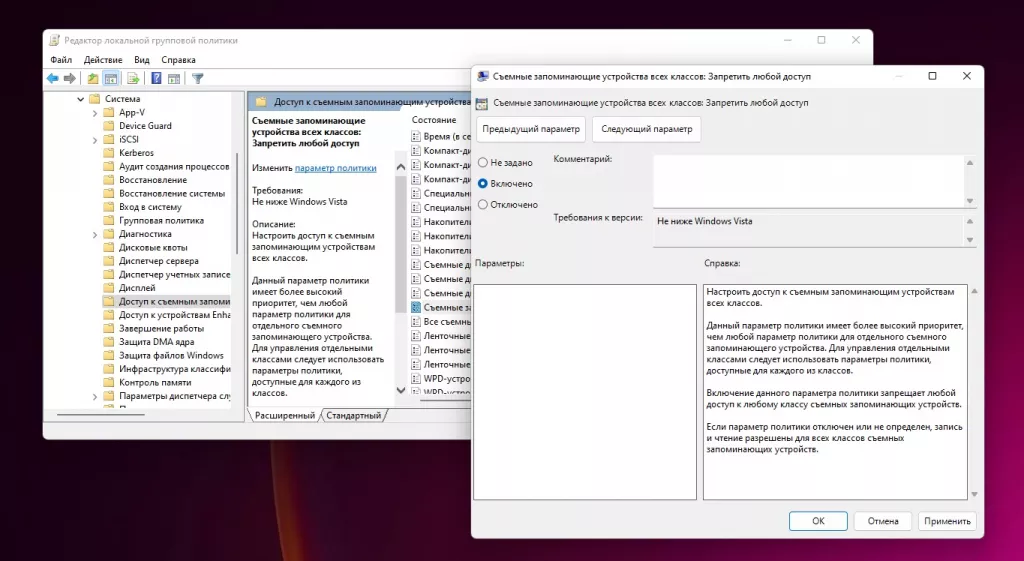Image resolution: width=1024 pixels, height=561 pixels.
Task: Open the 'Действие' menu
Action: [103, 60]
